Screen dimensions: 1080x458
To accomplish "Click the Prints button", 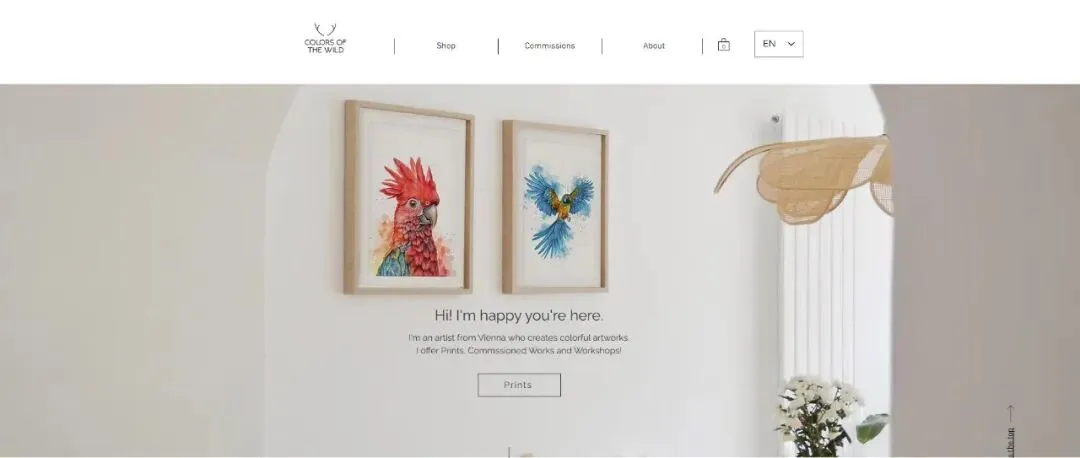I will (x=519, y=385).
